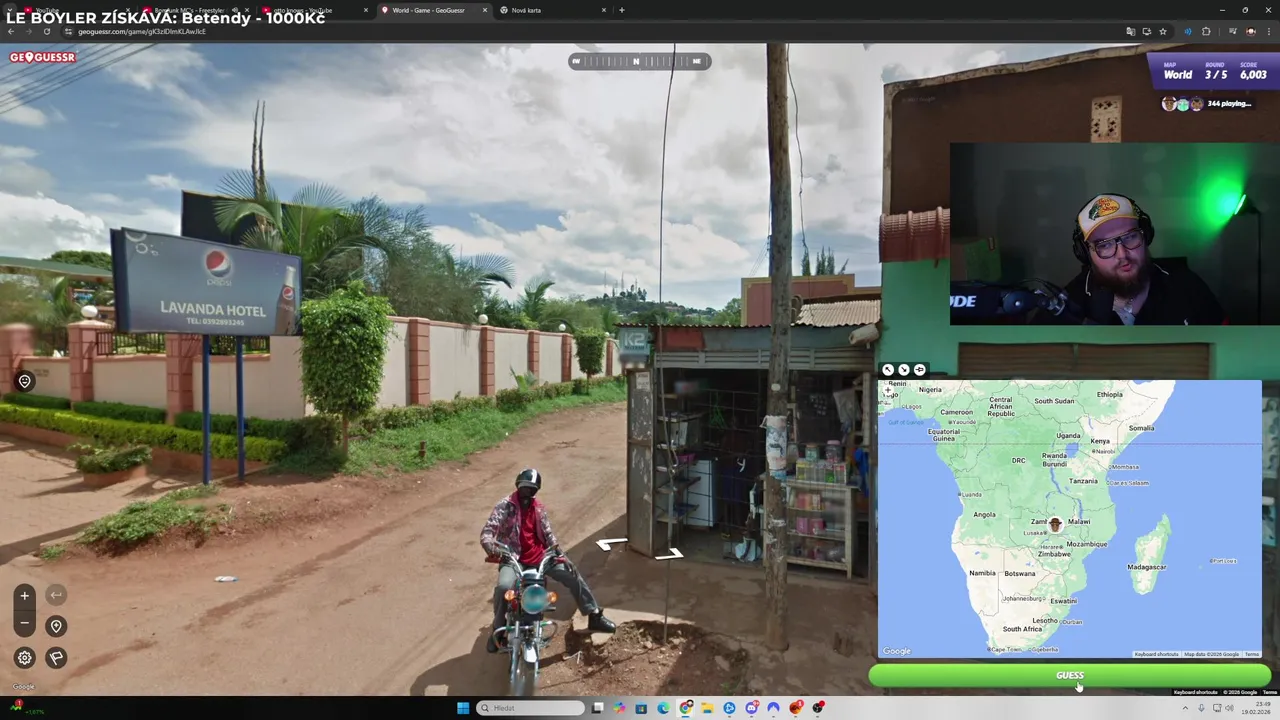The image size is (1280, 720).
Task: Open a new browser tab
Action: [x=621, y=10]
